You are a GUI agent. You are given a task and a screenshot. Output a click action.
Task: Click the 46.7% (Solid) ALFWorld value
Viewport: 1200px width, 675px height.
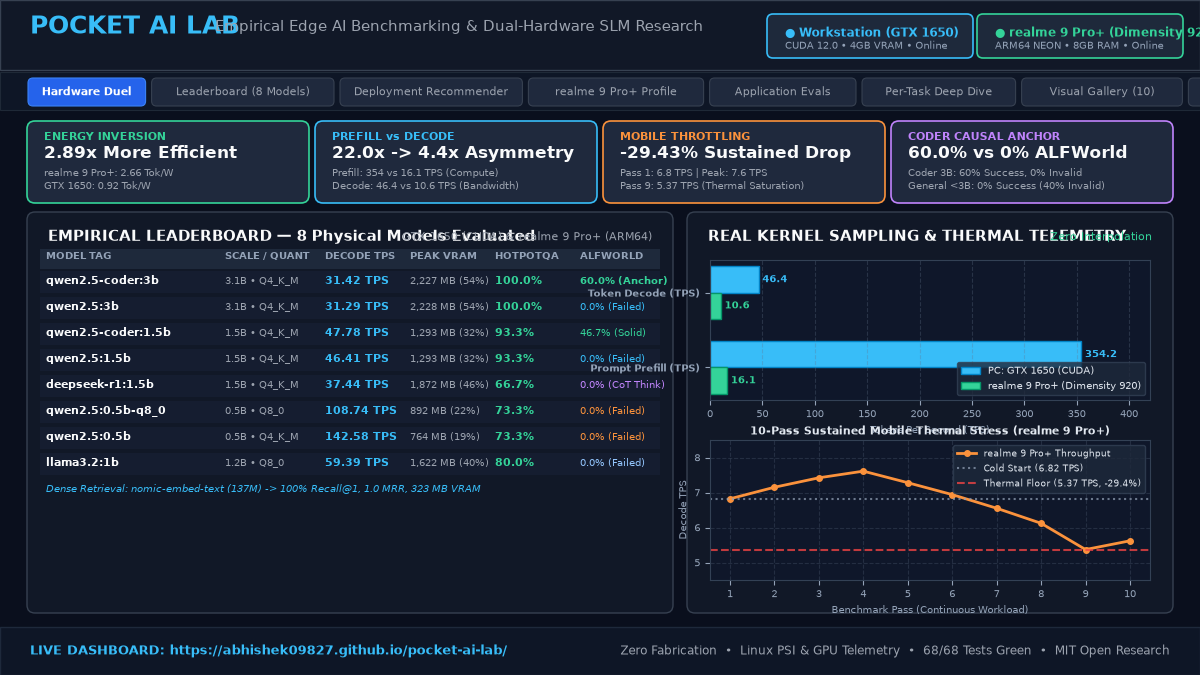[615, 333]
